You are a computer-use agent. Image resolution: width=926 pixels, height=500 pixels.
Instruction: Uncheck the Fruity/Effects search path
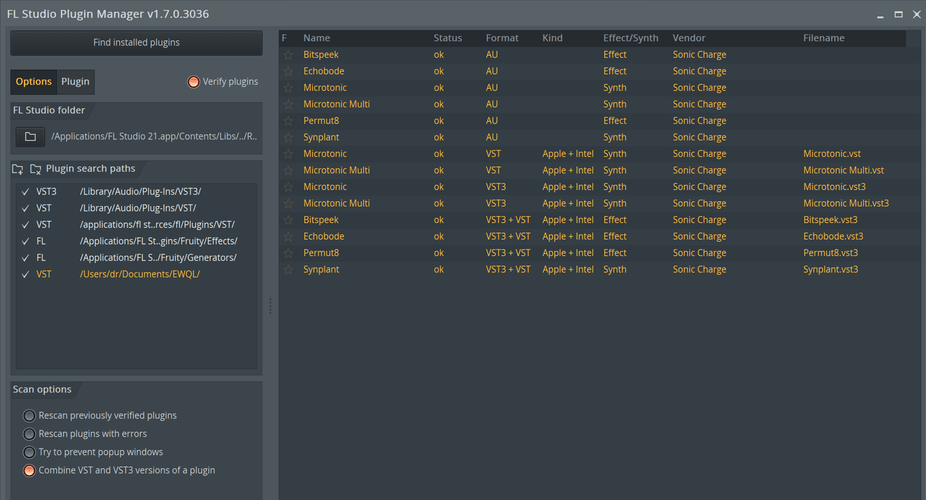[x=25, y=241]
